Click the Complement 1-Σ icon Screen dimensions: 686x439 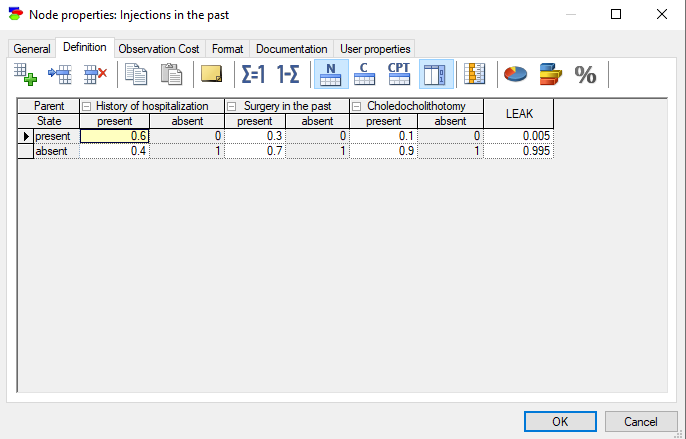click(x=288, y=74)
